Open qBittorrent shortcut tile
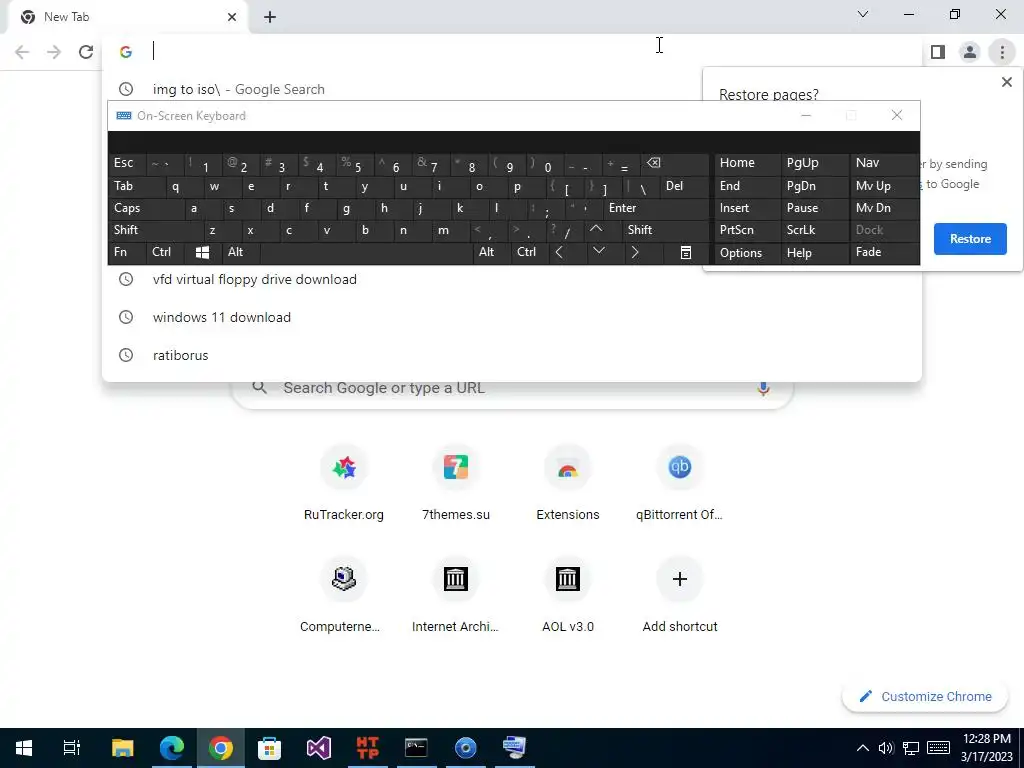 coord(679,481)
